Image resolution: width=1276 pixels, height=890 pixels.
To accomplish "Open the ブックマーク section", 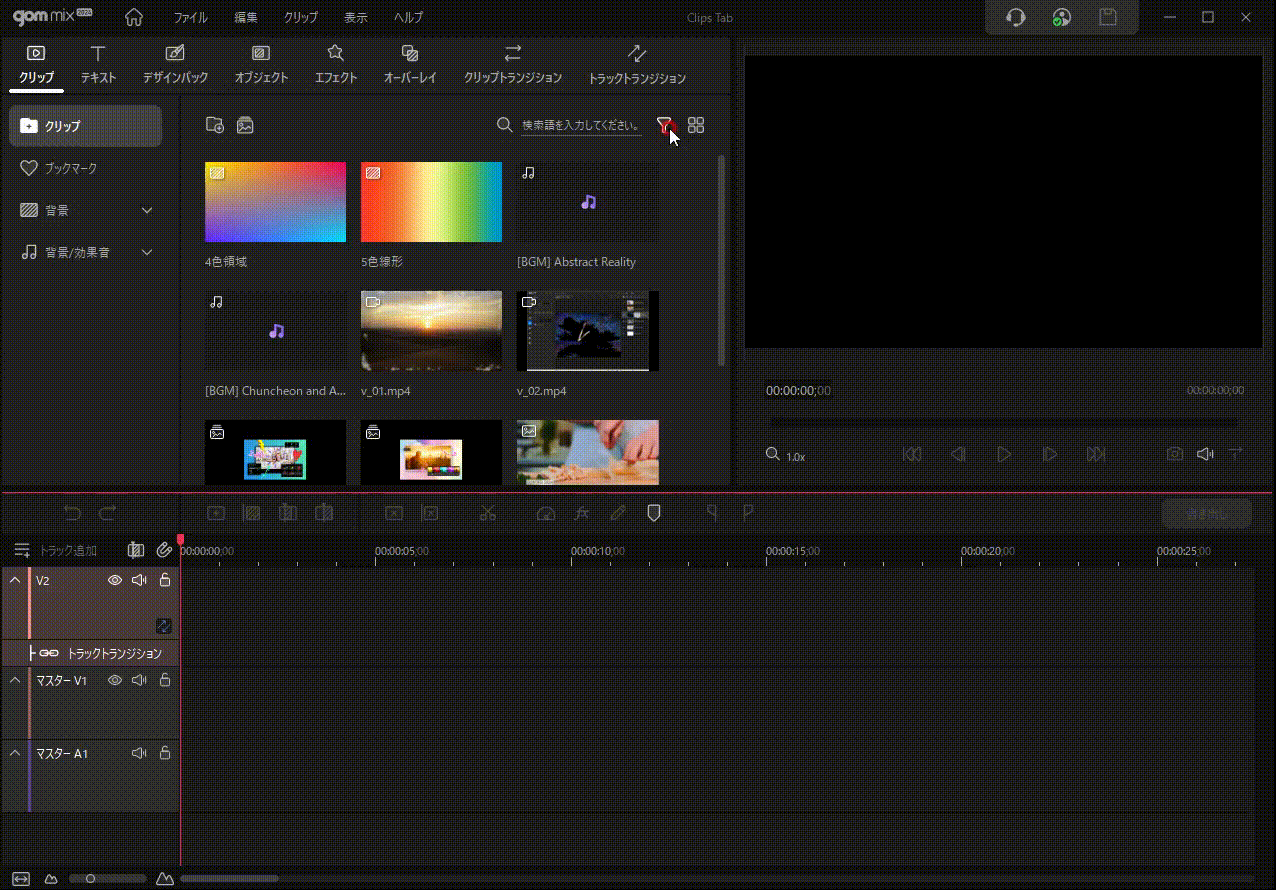I will tap(70, 168).
